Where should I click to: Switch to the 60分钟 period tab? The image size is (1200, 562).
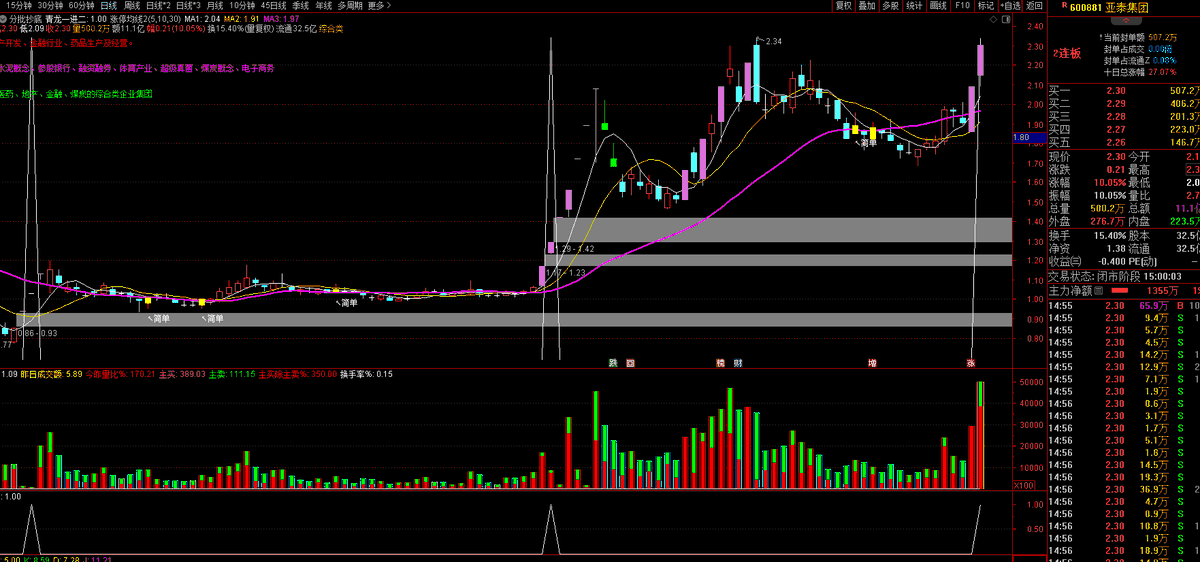(81, 5)
